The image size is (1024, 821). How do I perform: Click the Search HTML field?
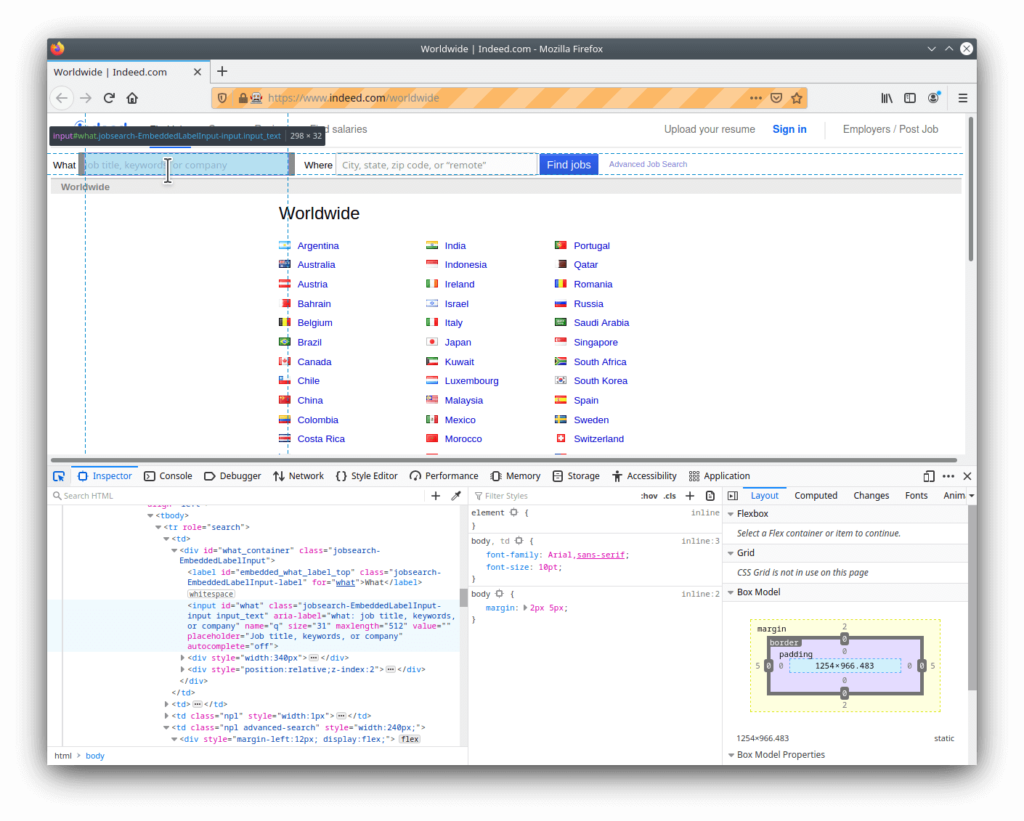(239, 496)
